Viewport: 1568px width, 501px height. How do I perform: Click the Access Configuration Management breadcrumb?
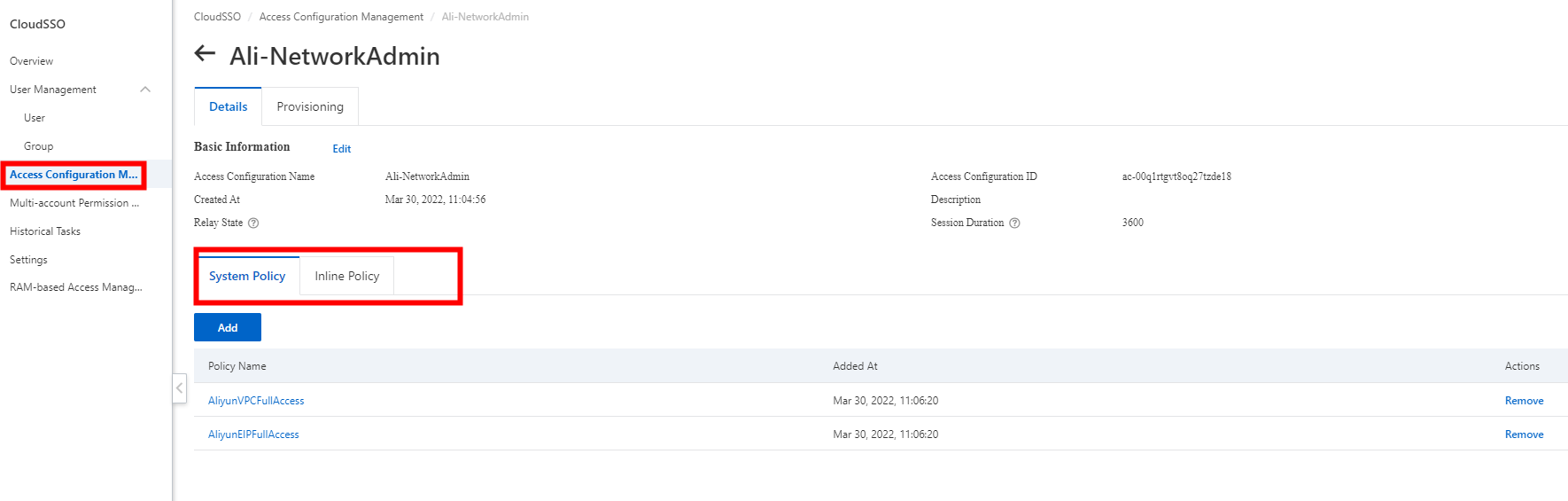coord(341,17)
